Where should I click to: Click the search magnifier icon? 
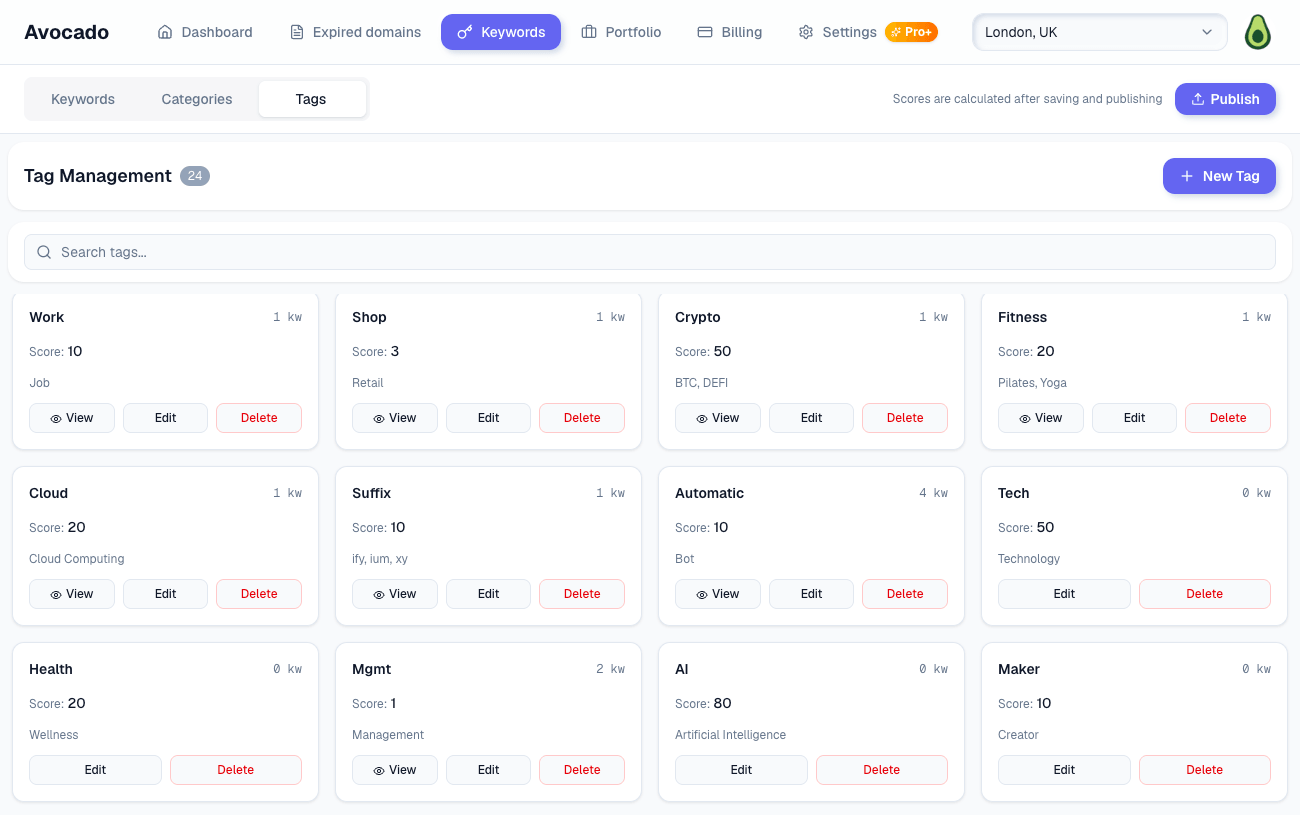point(44,252)
